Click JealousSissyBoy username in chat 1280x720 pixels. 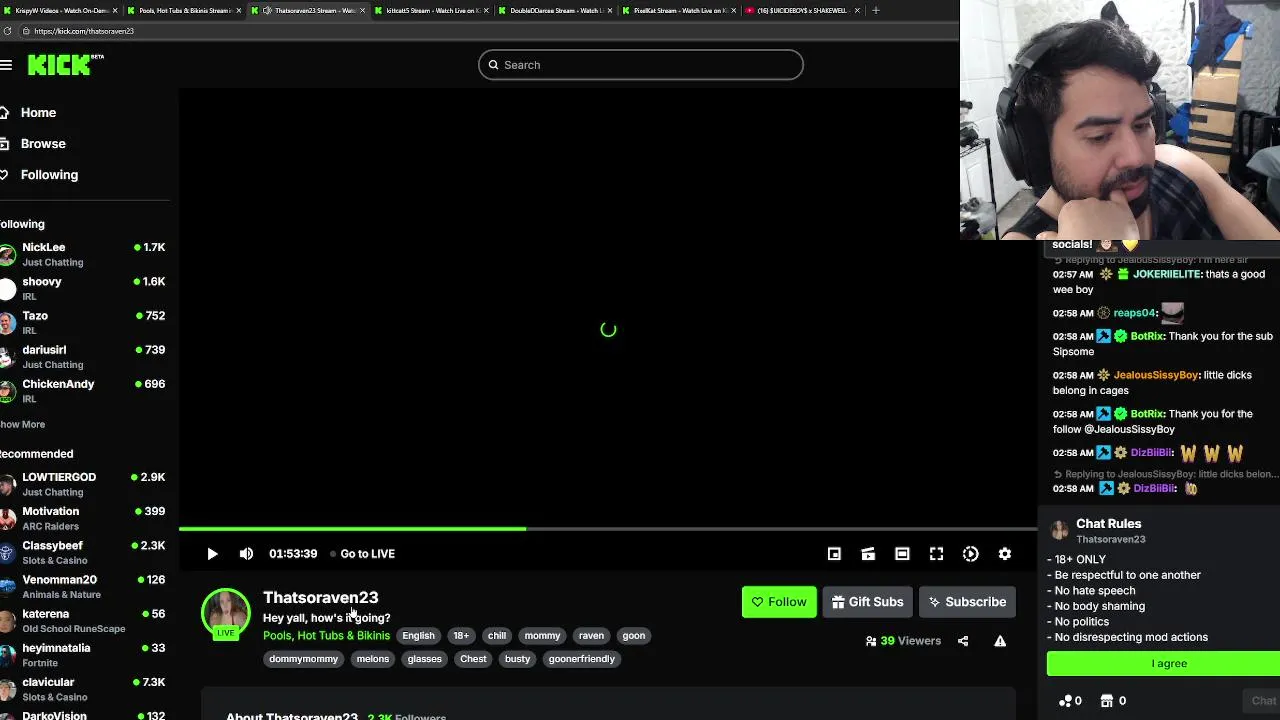[x=1156, y=375]
